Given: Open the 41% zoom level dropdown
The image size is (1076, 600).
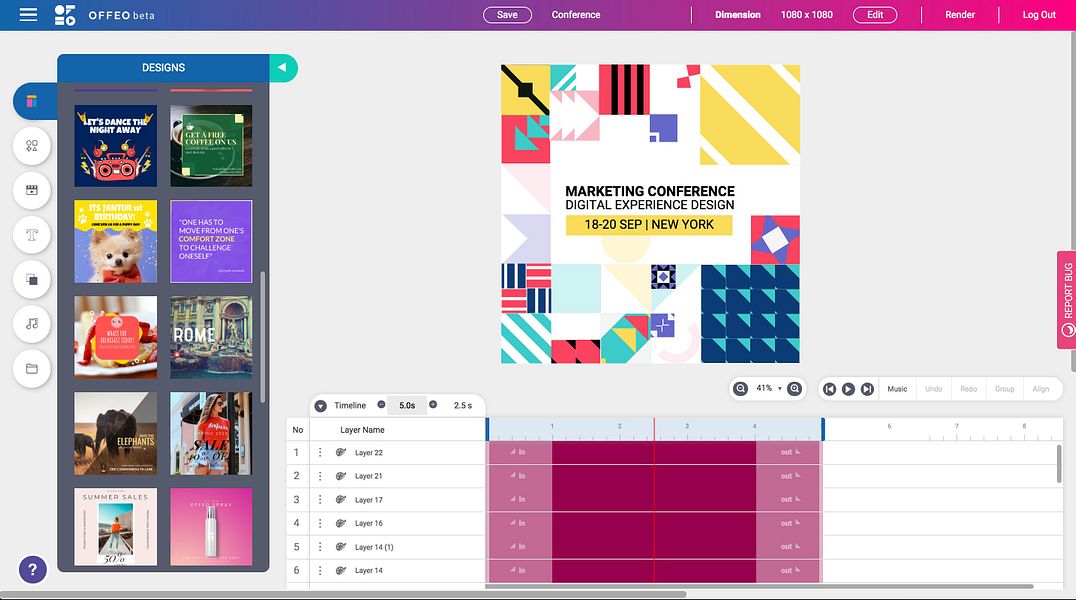Looking at the screenshot, I should 769,389.
